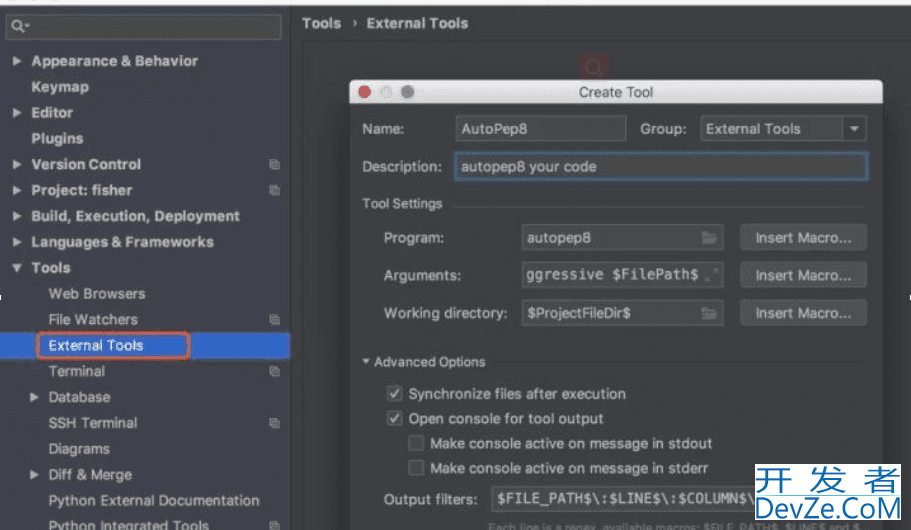Click the project-level icon beside SSH Terminal
Image resolution: width=911 pixels, height=530 pixels.
tap(275, 422)
